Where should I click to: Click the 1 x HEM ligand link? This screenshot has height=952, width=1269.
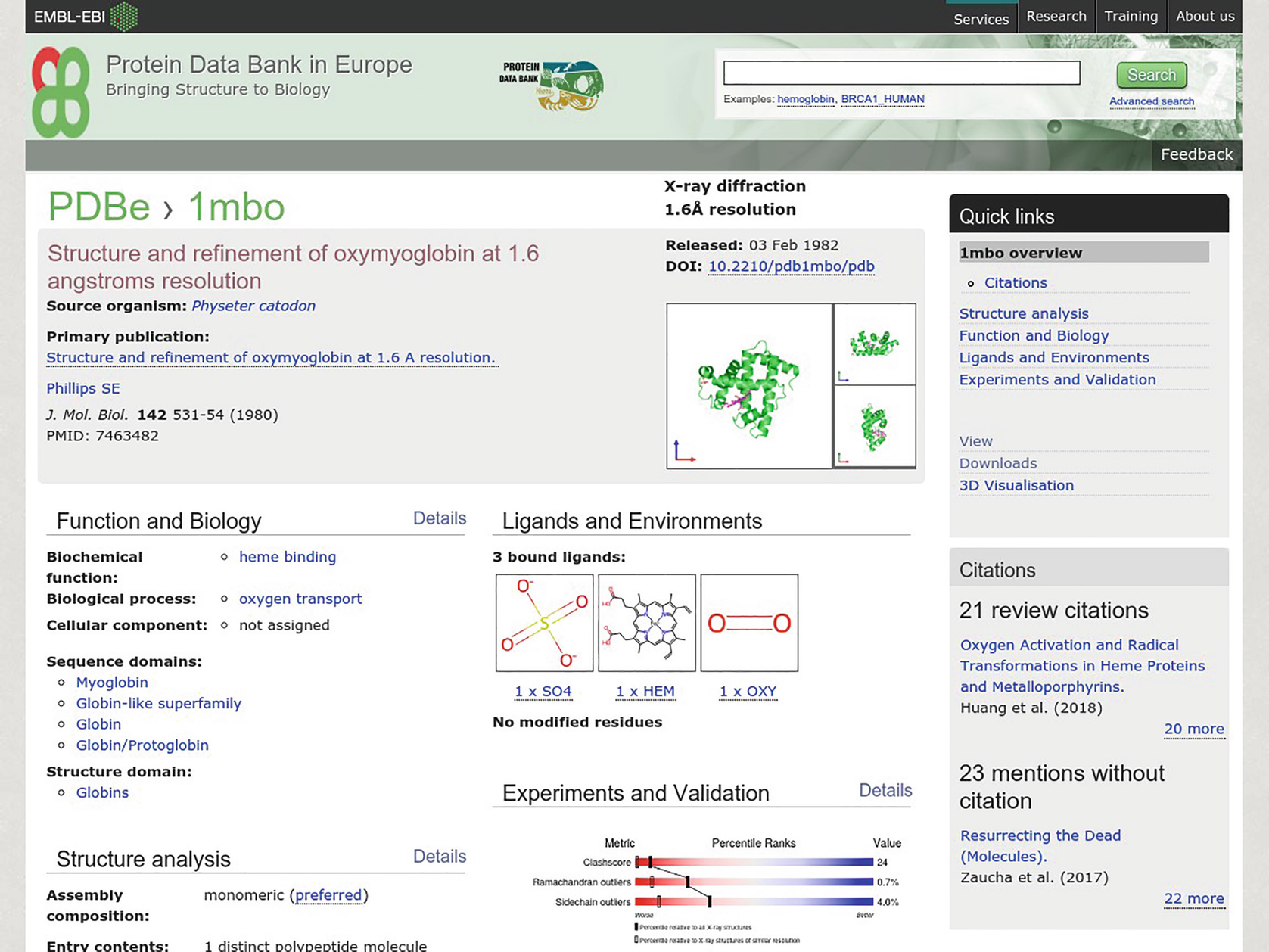coord(645,692)
